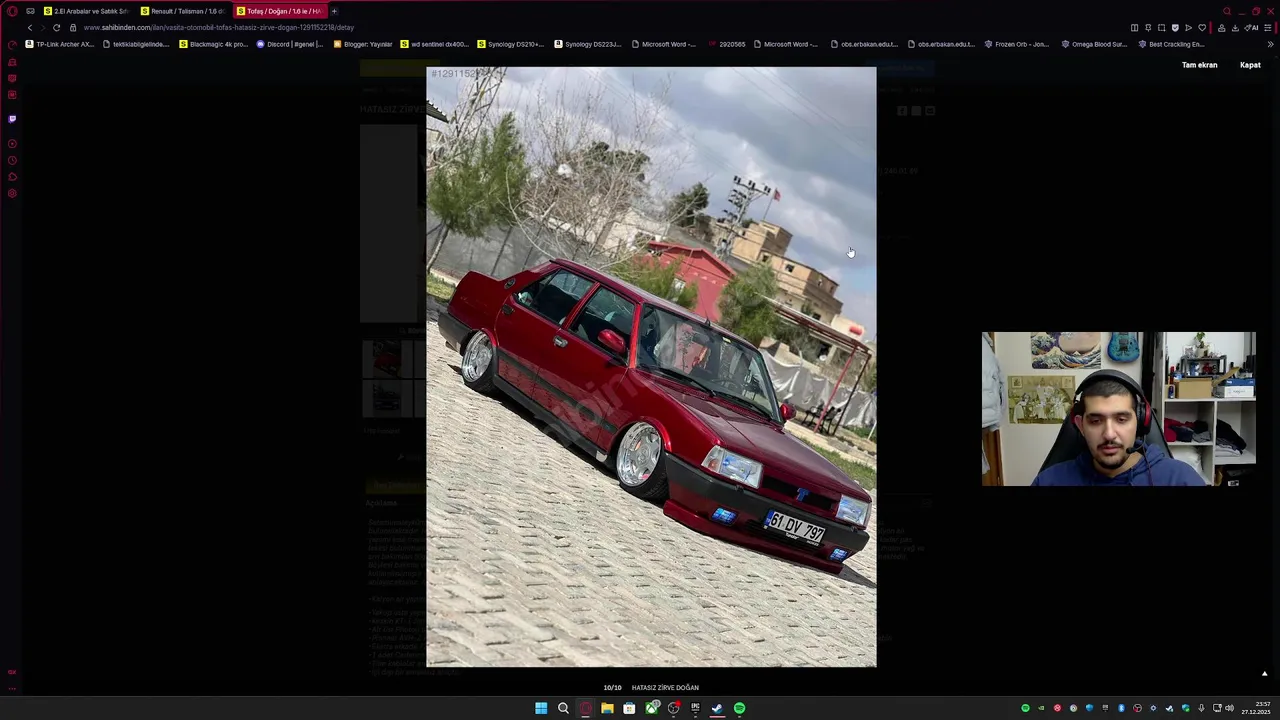
Task: Open Omega Blood Sur bookmark
Action: click(x=1094, y=44)
